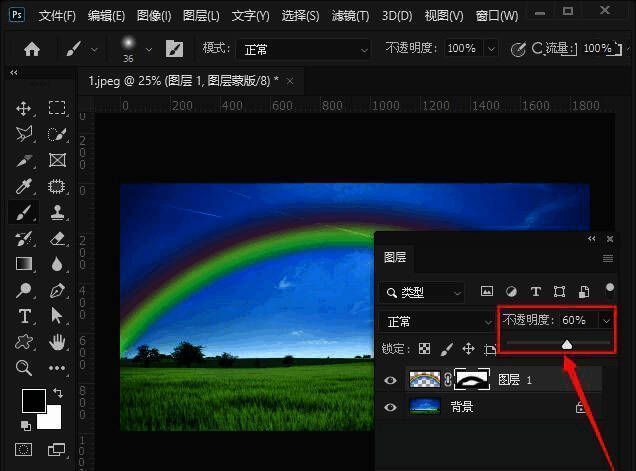Hide the 背景 layer with eye icon
The width and height of the screenshot is (636, 471).
pos(390,407)
